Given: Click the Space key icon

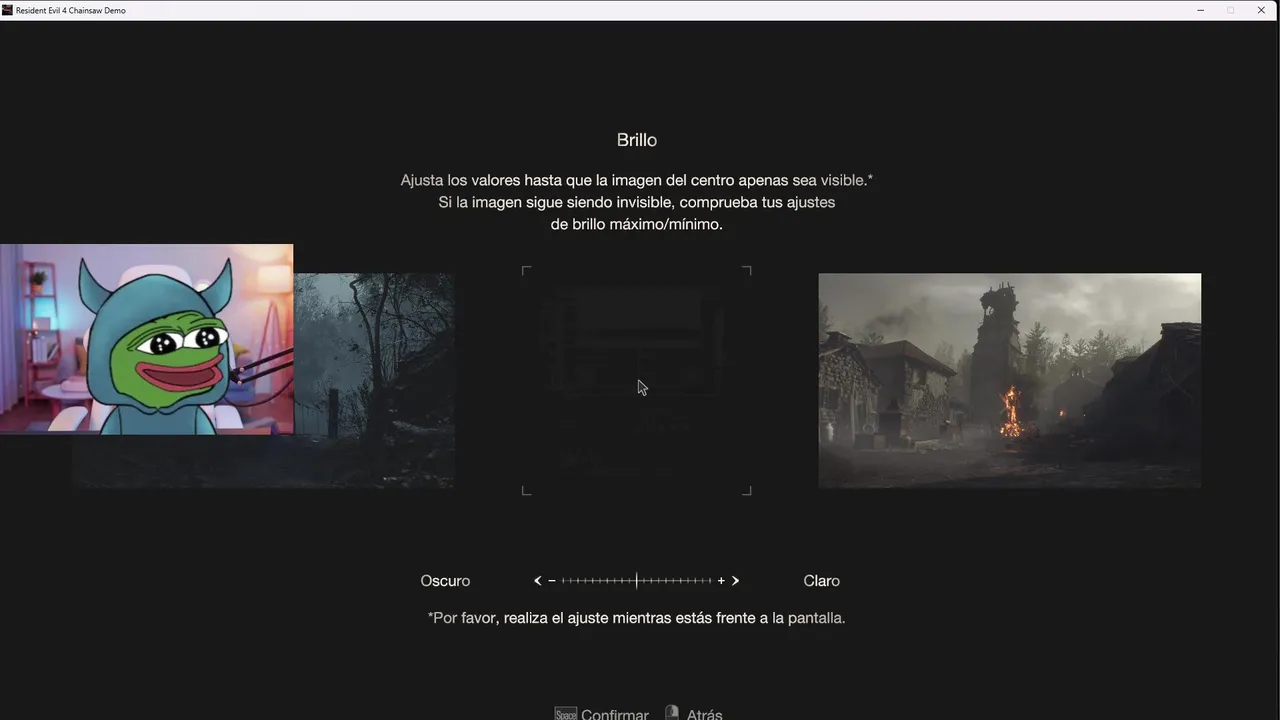Looking at the screenshot, I should click(x=566, y=714).
